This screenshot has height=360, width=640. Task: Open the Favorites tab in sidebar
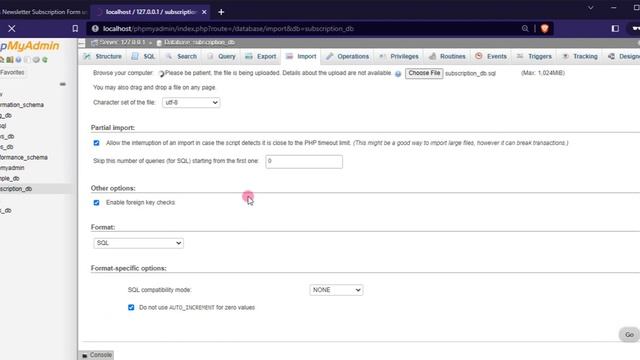tap(12, 72)
